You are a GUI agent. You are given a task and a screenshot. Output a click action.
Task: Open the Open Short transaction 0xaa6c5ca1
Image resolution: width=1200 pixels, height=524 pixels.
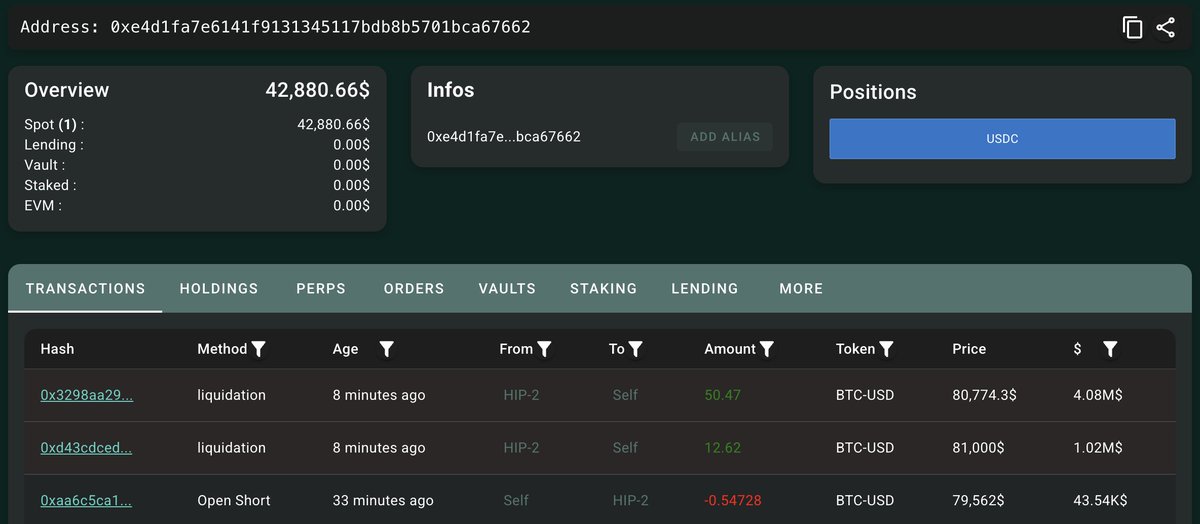[x=86, y=500]
